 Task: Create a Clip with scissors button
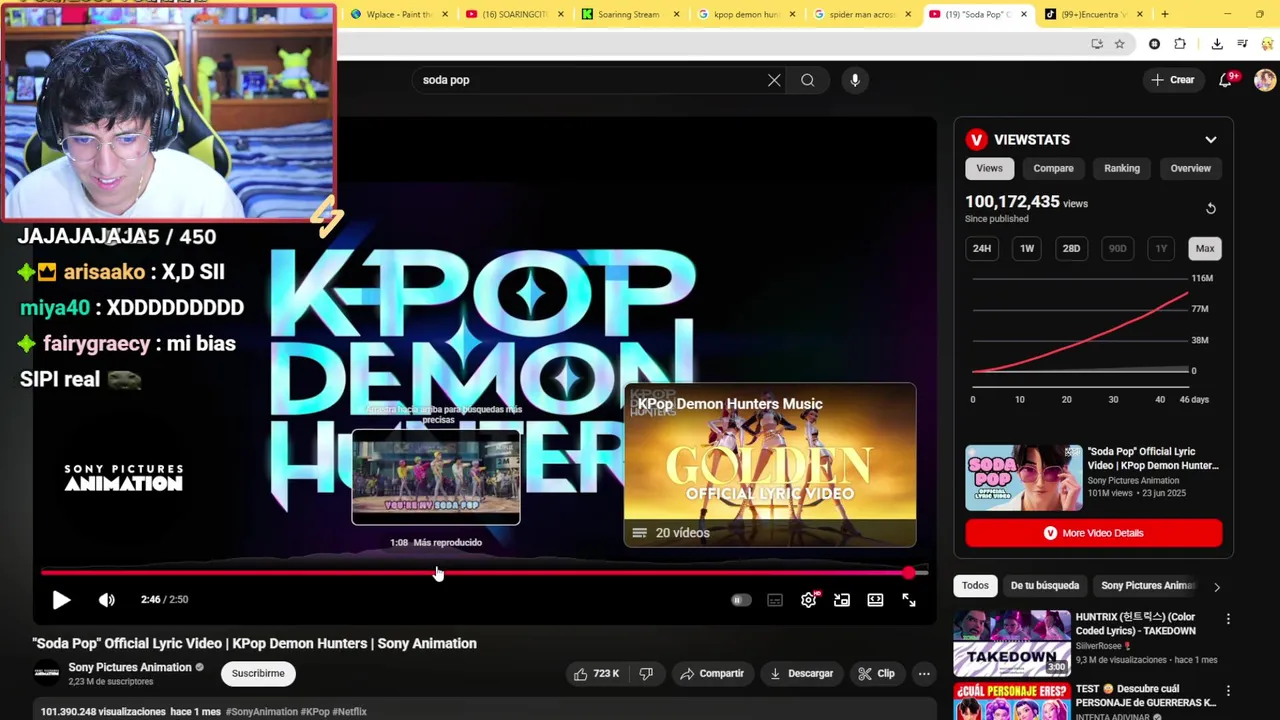coord(876,674)
